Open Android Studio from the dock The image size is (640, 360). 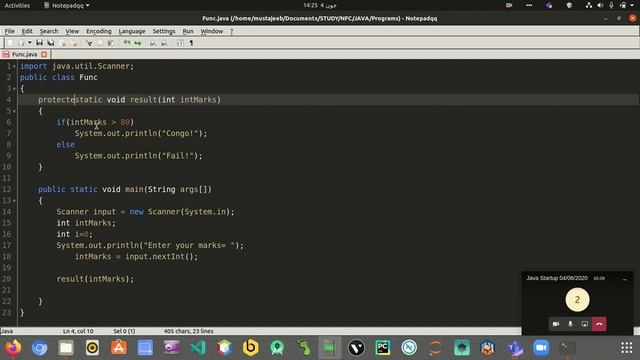277,348
